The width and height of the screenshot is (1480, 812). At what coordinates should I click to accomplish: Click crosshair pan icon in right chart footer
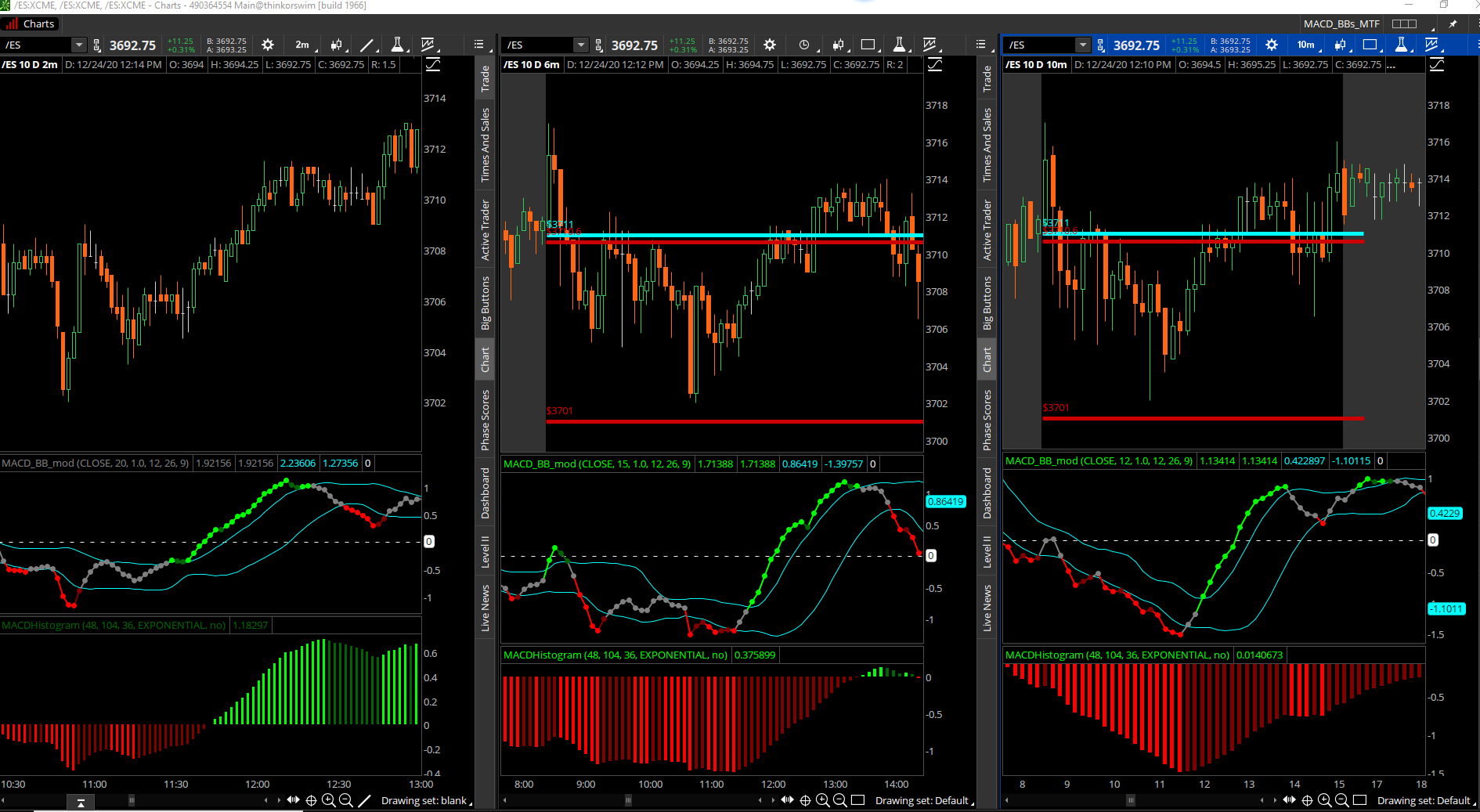pyautogui.click(x=1307, y=800)
